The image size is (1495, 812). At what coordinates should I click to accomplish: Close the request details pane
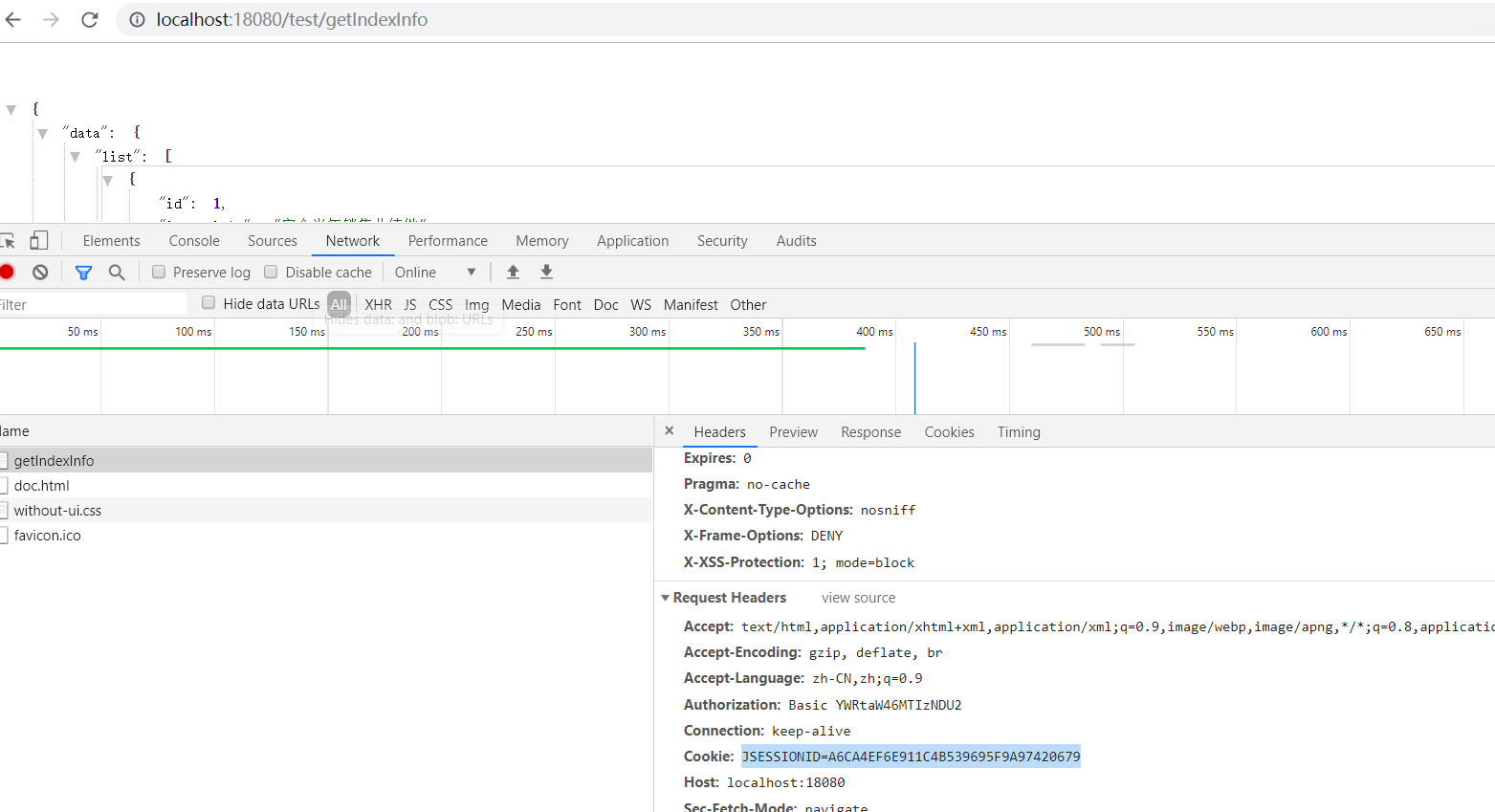pyautogui.click(x=669, y=430)
